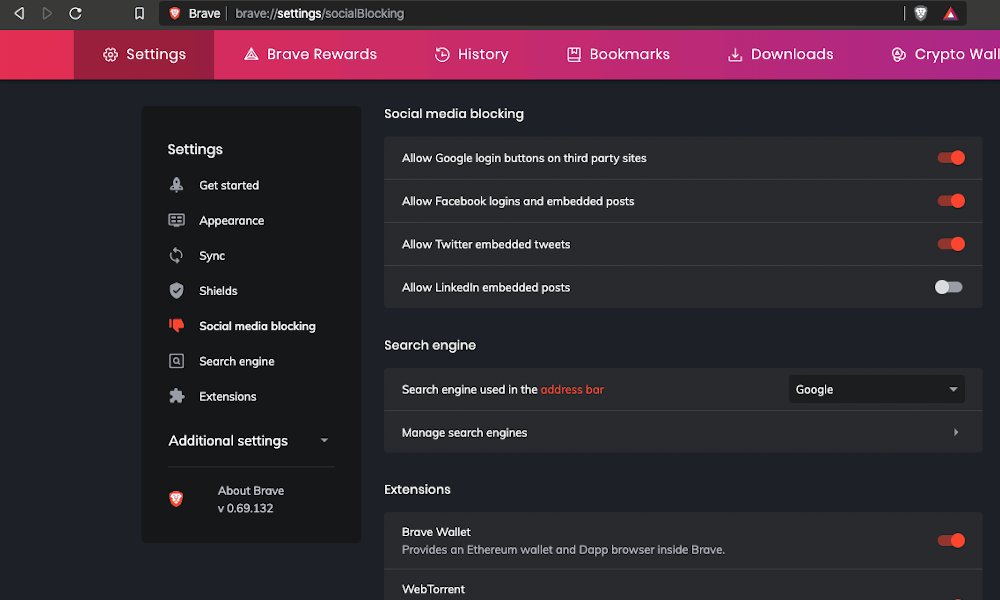Open Manage search engines arrow
1000x600 pixels.
coord(955,432)
